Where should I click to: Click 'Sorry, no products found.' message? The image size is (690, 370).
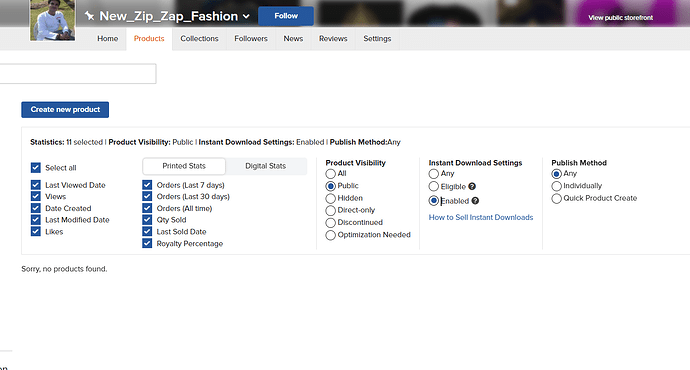(x=64, y=269)
